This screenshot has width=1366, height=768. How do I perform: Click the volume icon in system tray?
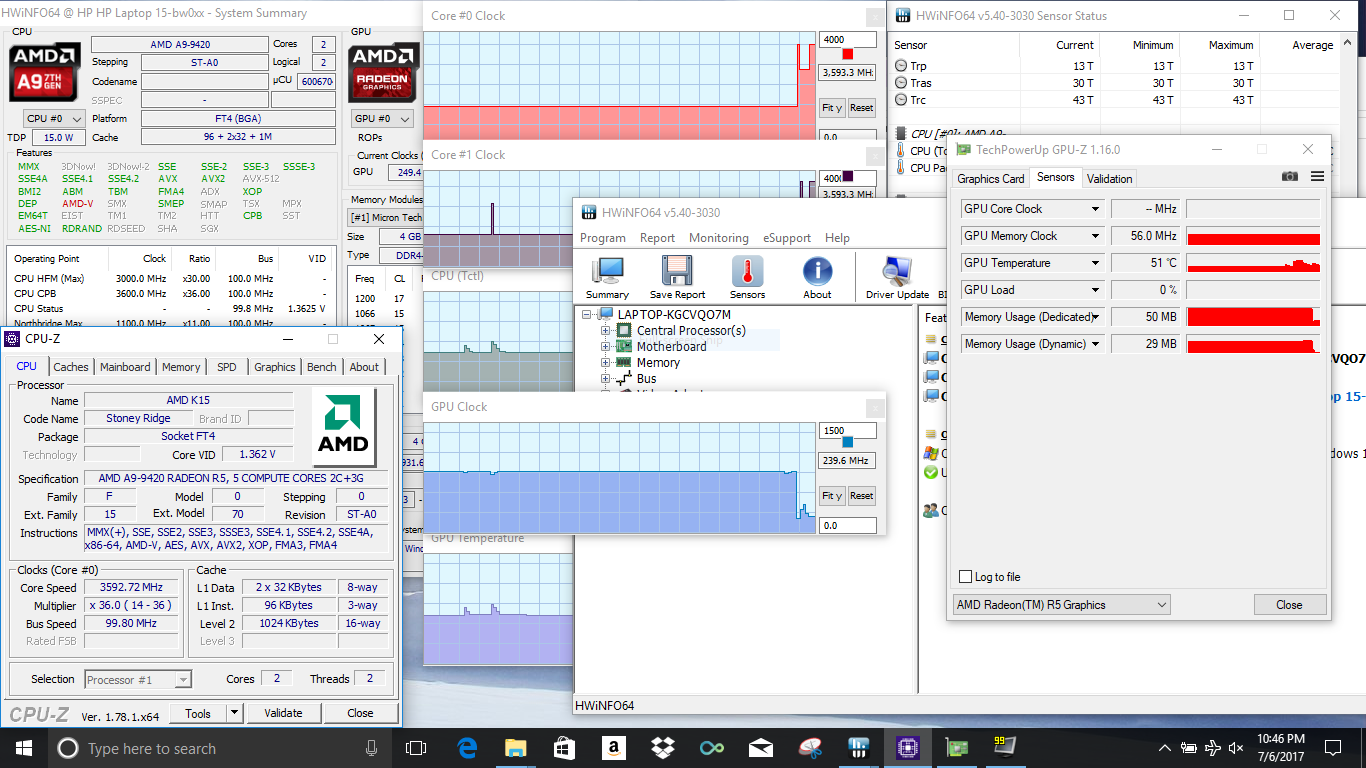tap(1237, 748)
